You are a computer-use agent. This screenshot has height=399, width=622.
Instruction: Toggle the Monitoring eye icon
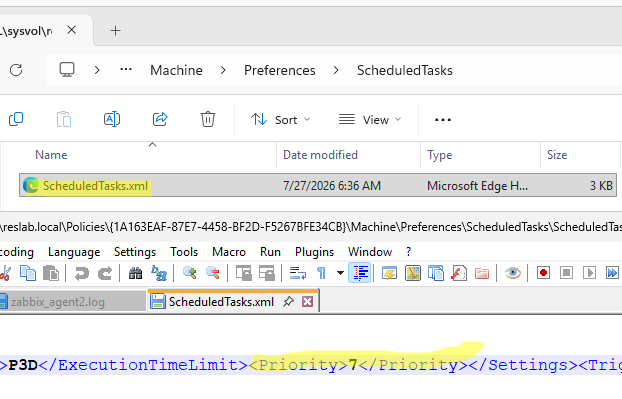click(513, 273)
